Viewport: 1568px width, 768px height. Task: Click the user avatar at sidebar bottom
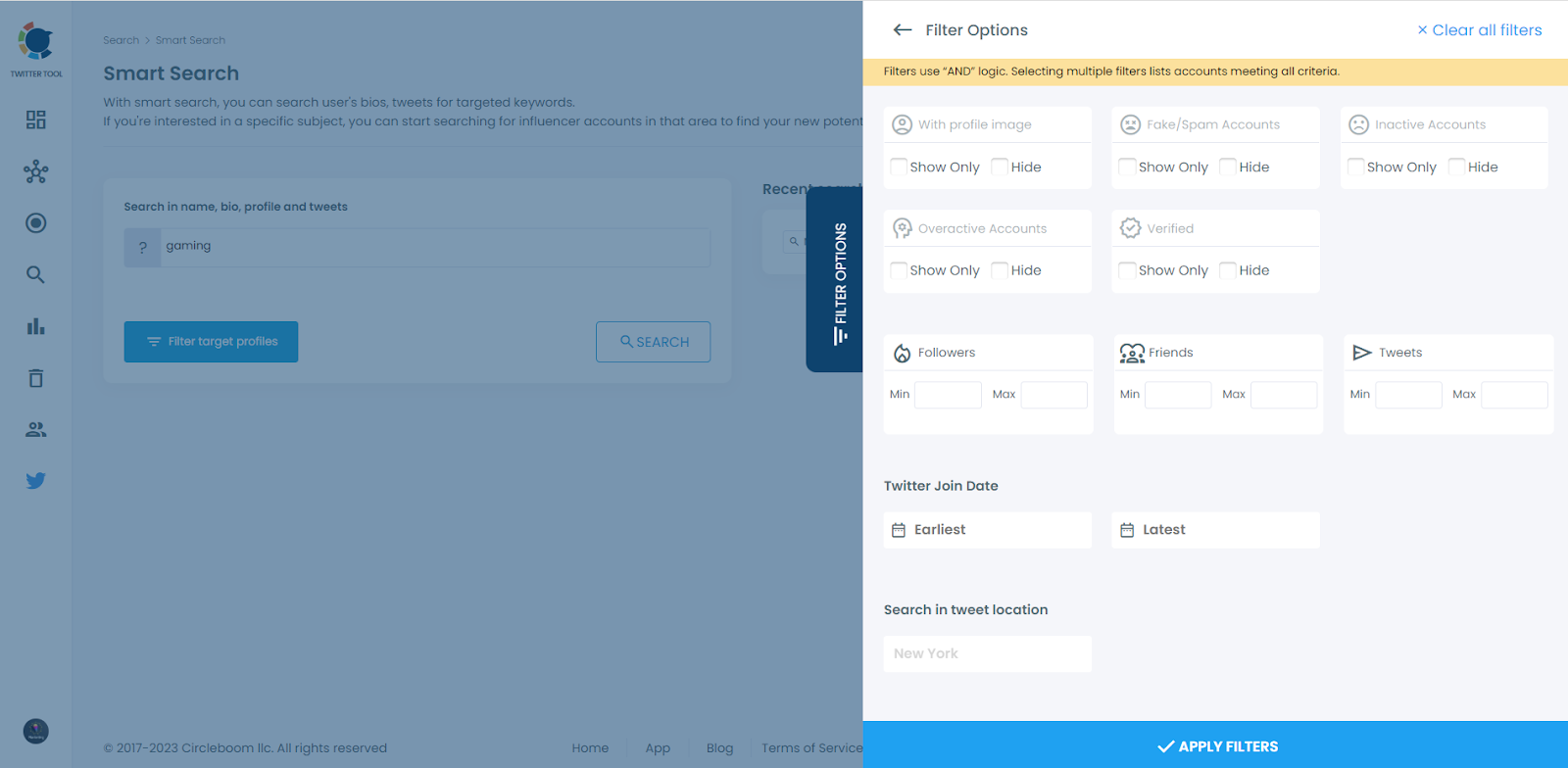(36, 731)
